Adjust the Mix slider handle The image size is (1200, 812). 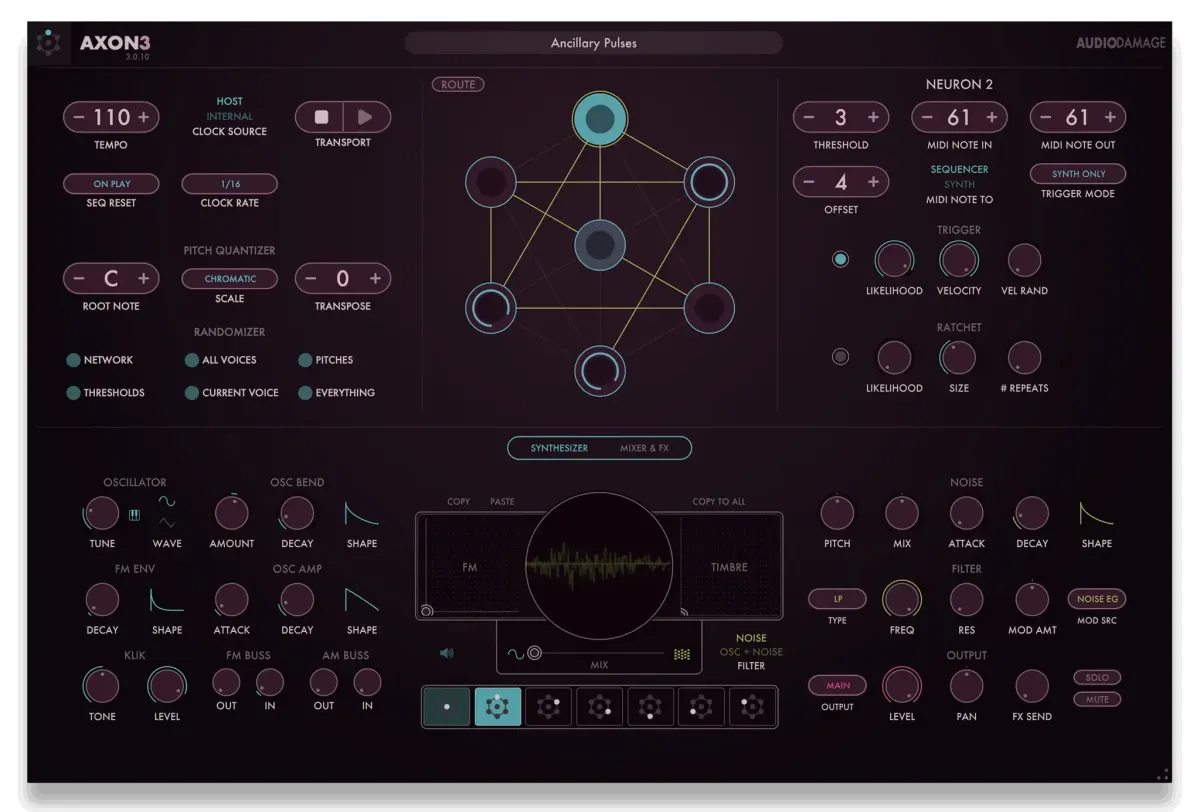(x=535, y=653)
